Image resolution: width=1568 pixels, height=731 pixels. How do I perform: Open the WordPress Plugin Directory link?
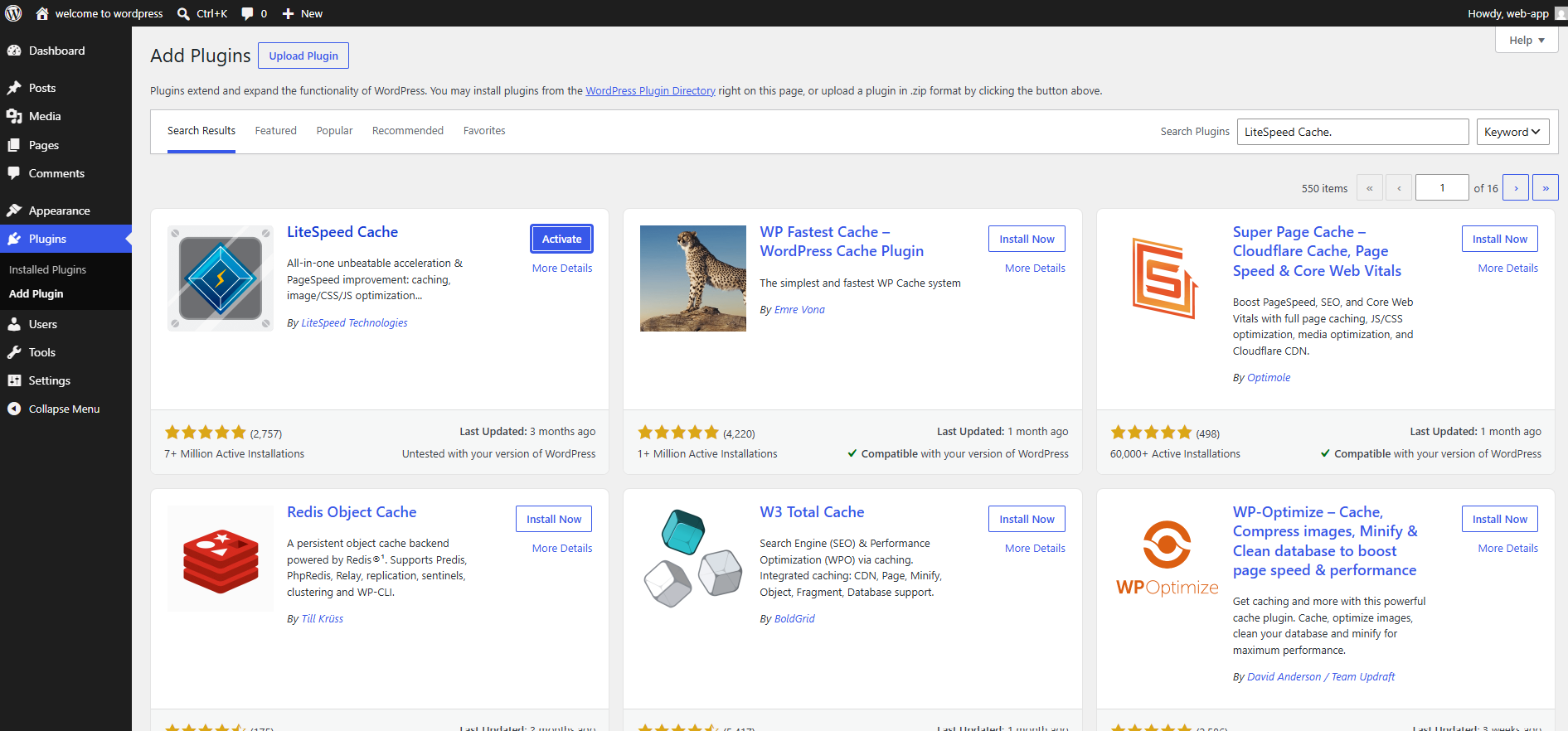[x=650, y=91]
